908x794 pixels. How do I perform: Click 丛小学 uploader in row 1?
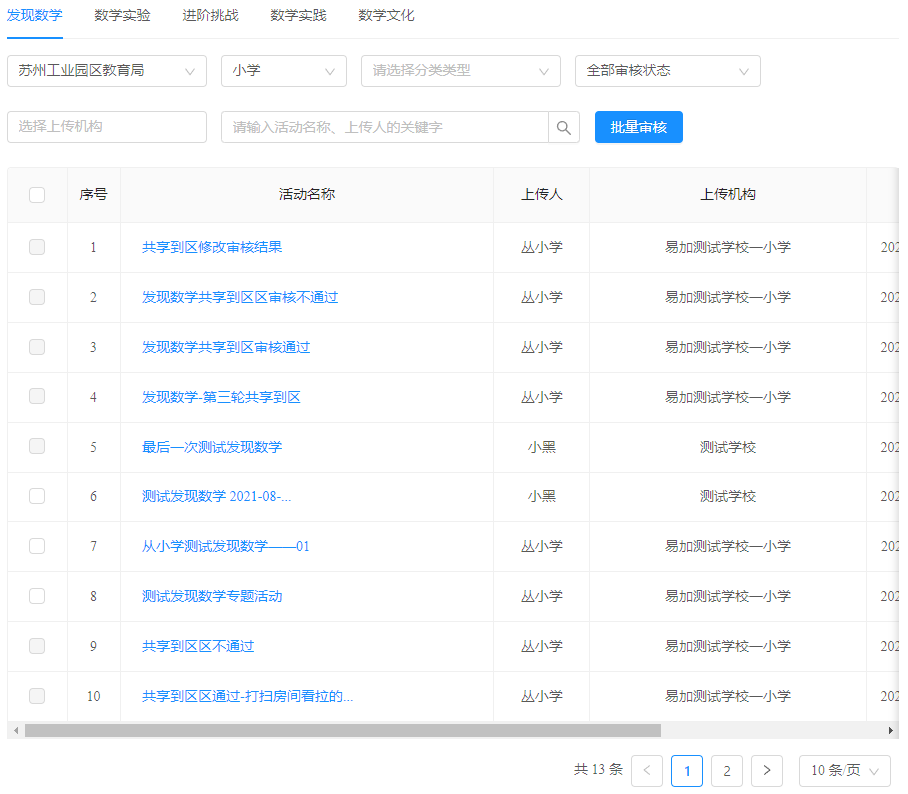[541, 247]
